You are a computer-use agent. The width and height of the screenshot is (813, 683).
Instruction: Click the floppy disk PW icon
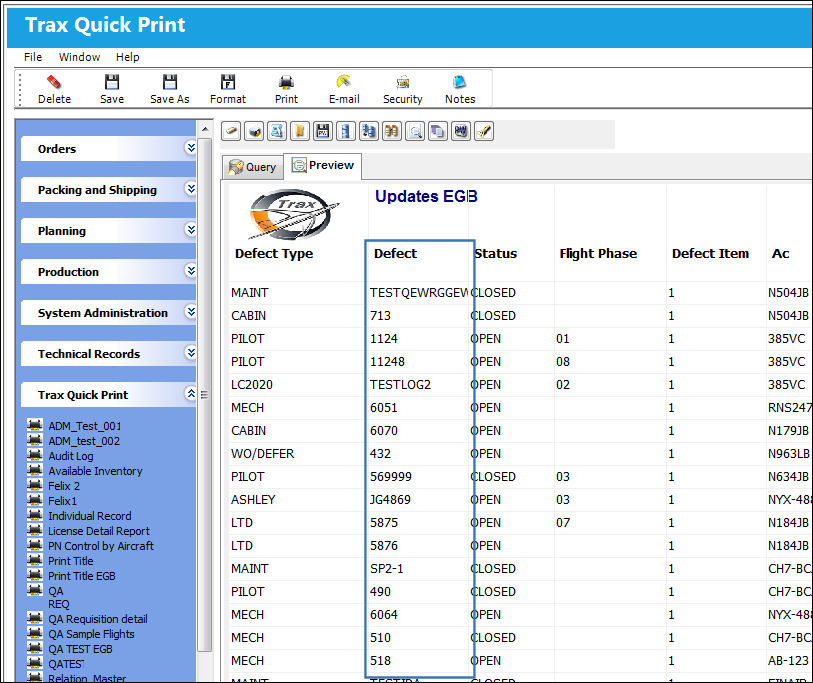click(x=323, y=132)
